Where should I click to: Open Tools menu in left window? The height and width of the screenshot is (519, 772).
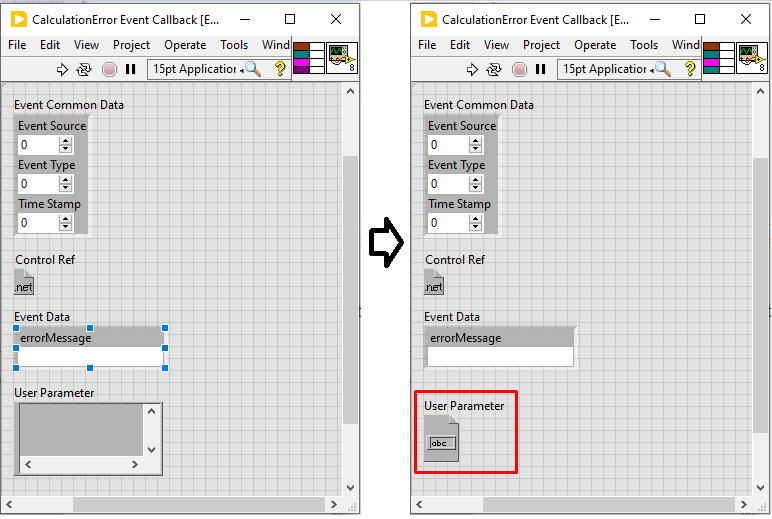click(x=234, y=45)
